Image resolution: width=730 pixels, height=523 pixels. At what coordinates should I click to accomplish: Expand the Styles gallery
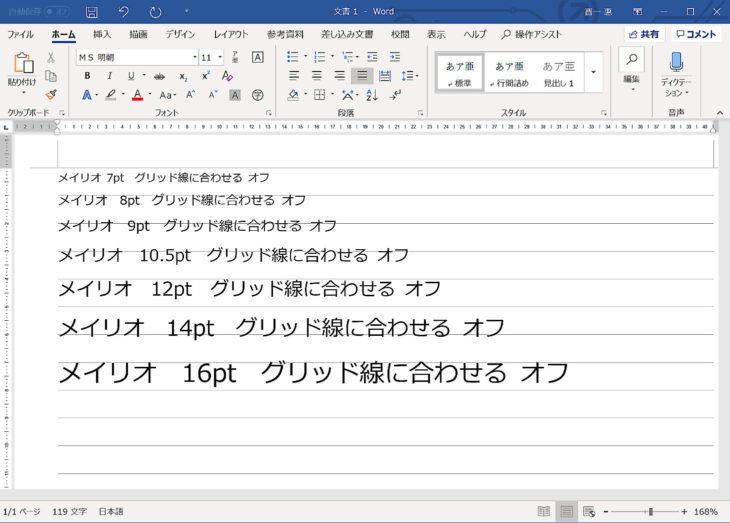(x=593, y=72)
